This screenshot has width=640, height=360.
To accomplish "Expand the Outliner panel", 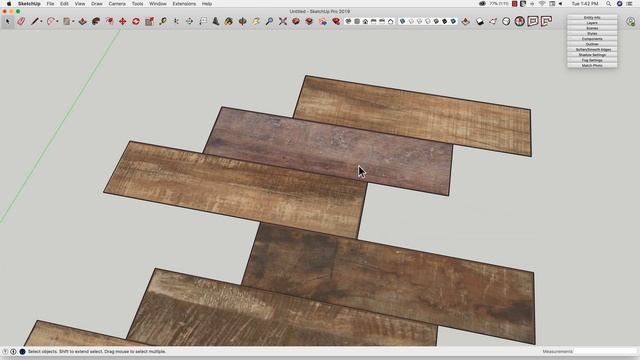I will 592,44.
